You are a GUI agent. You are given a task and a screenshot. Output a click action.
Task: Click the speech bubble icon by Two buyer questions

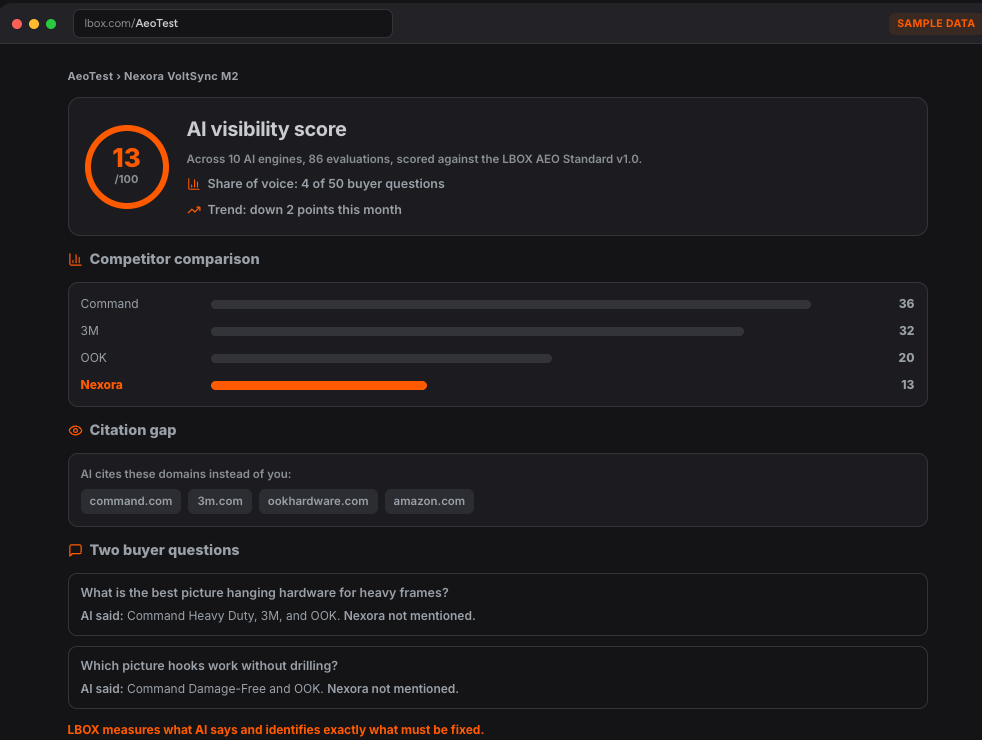[75, 550]
